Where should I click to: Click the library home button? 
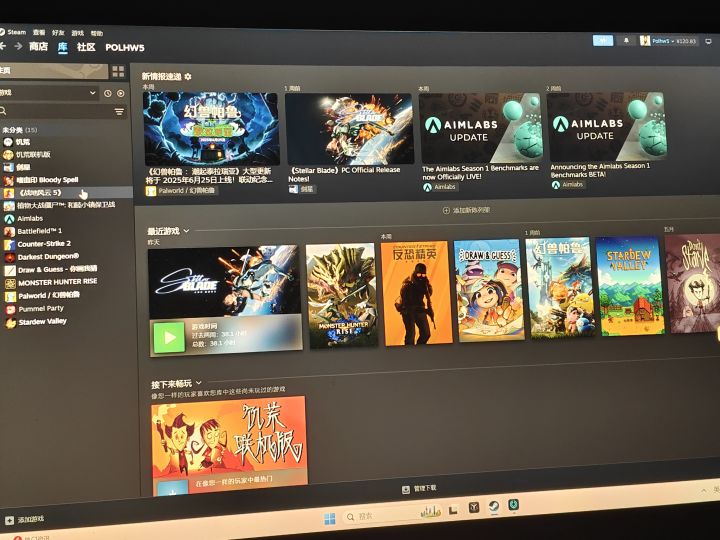point(54,71)
